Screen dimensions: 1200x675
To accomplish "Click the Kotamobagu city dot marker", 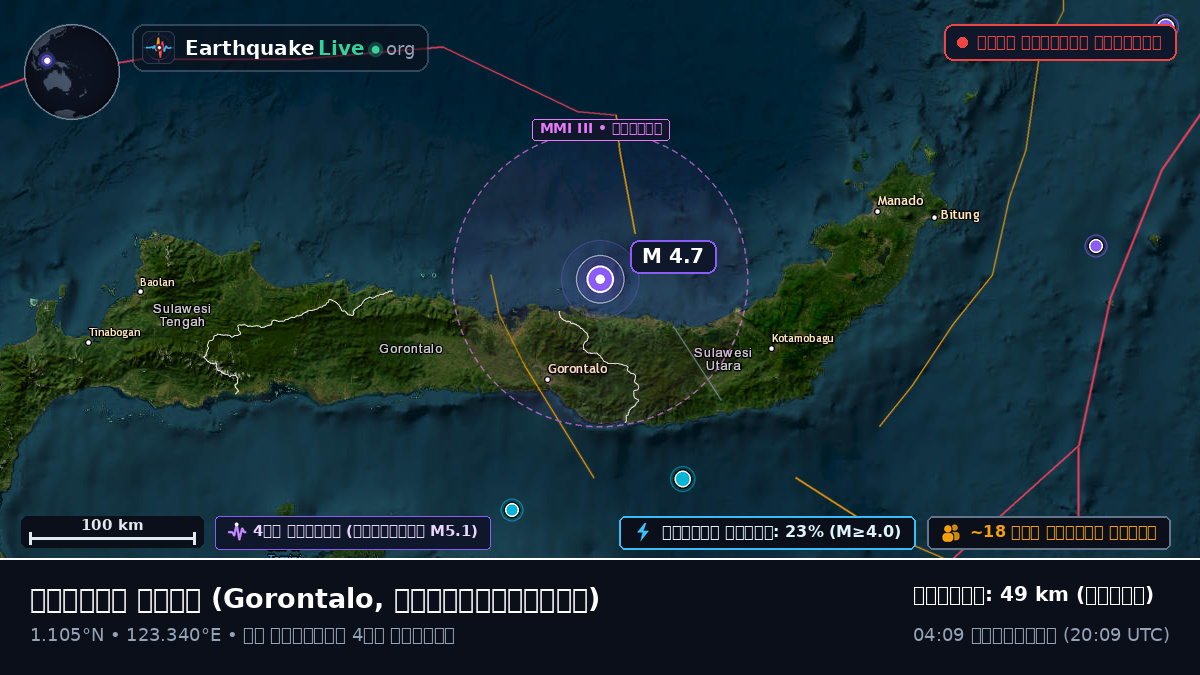I will pos(772,349).
